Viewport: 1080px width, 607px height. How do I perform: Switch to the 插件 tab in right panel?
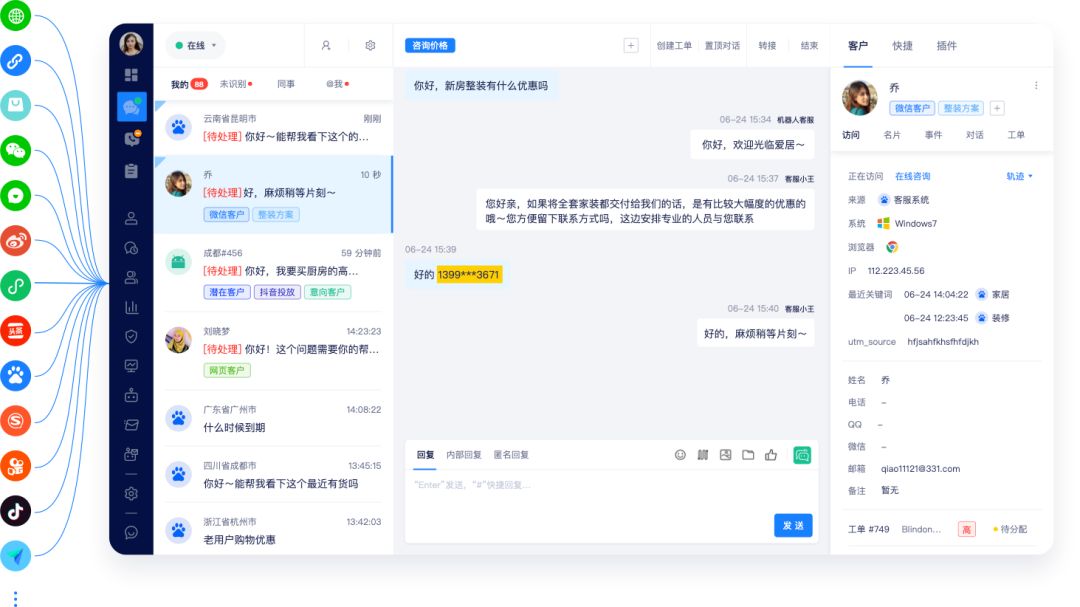[x=946, y=45]
